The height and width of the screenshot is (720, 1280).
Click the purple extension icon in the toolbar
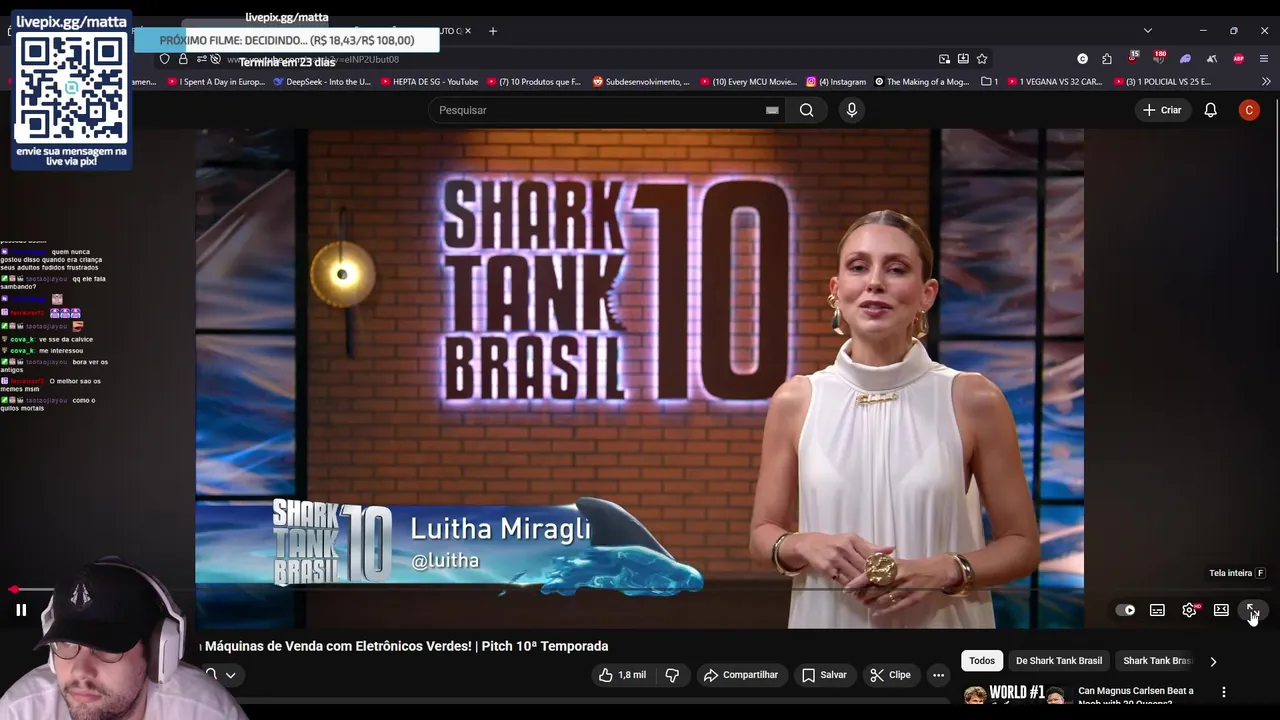1185,59
